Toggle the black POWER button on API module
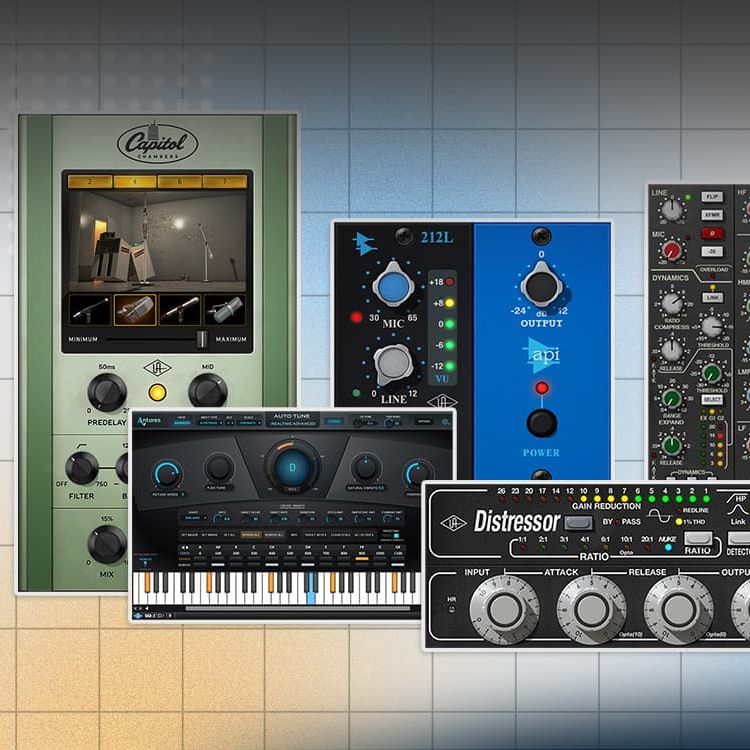The image size is (750, 750). pos(541,423)
